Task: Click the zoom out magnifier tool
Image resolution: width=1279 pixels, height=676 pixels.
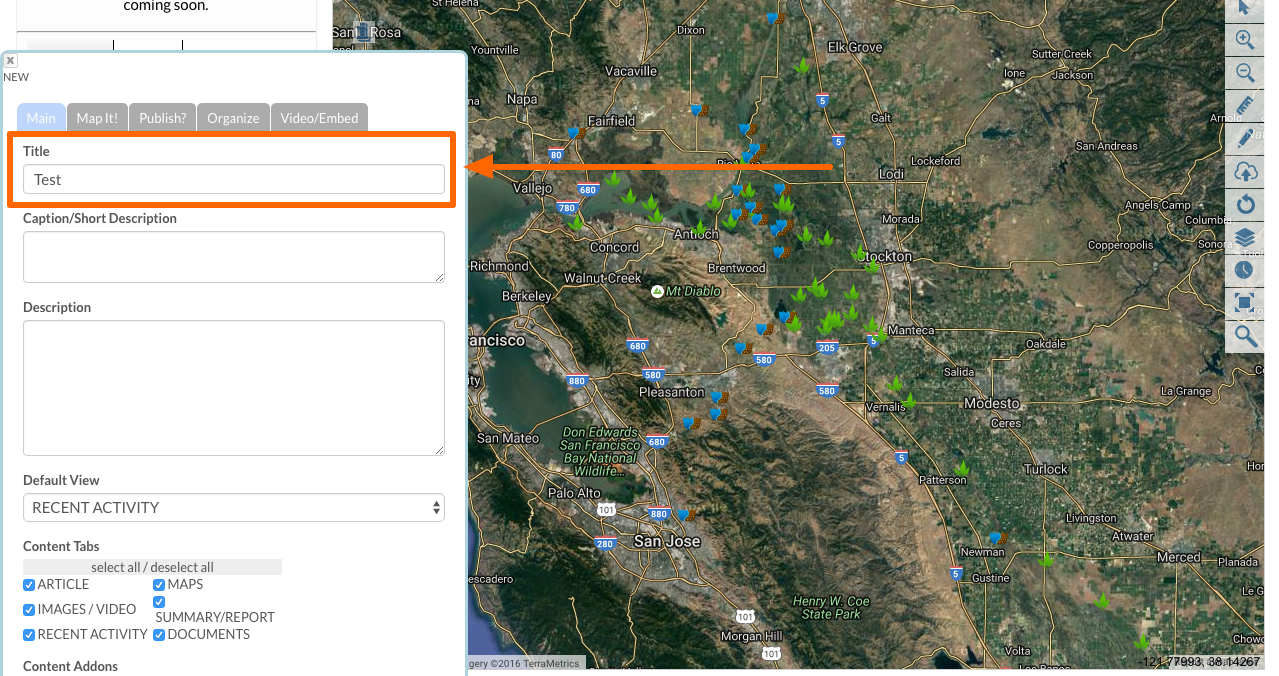Action: (x=1245, y=73)
